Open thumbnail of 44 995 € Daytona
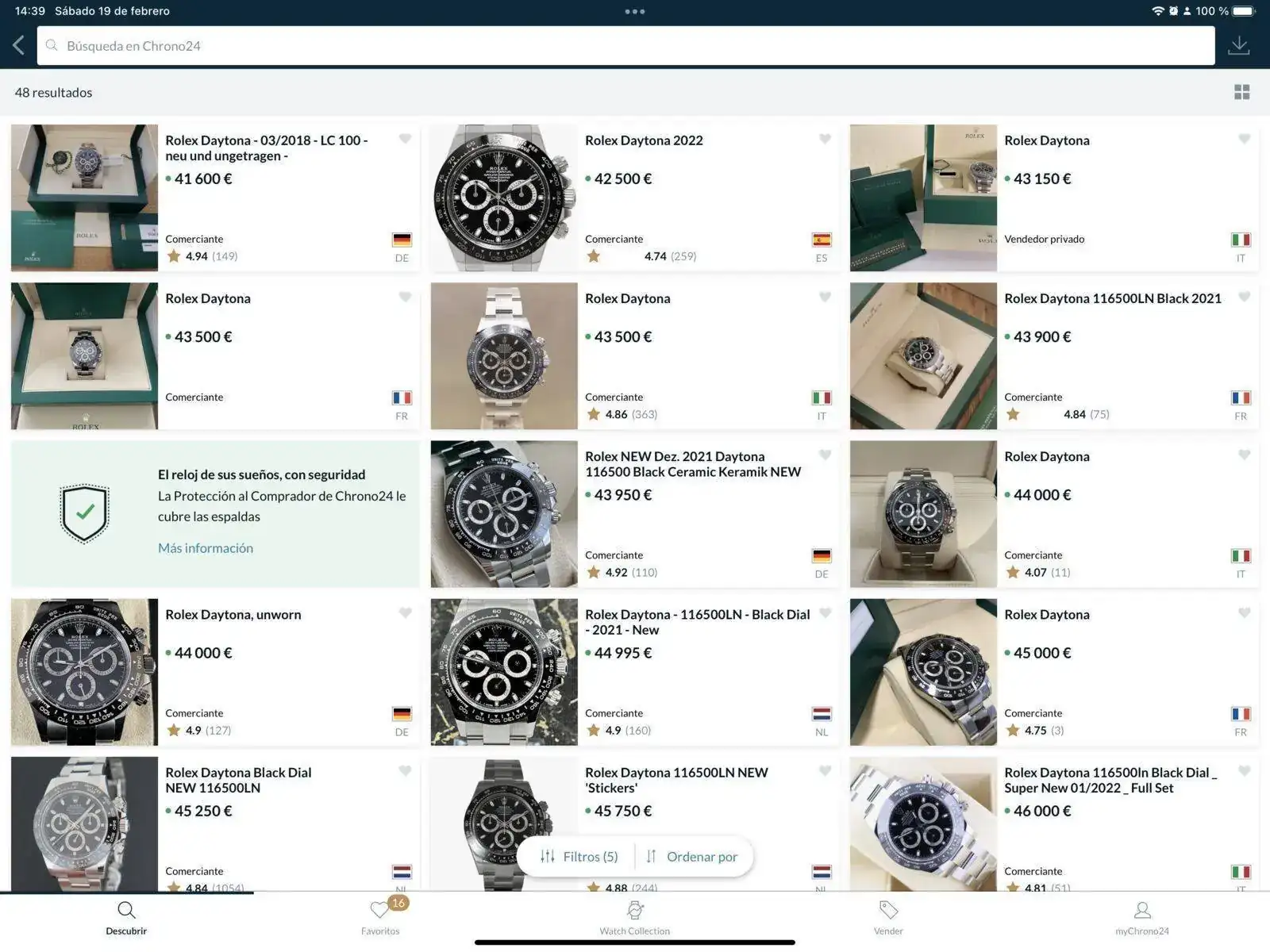Image resolution: width=1270 pixels, height=952 pixels. click(x=504, y=672)
